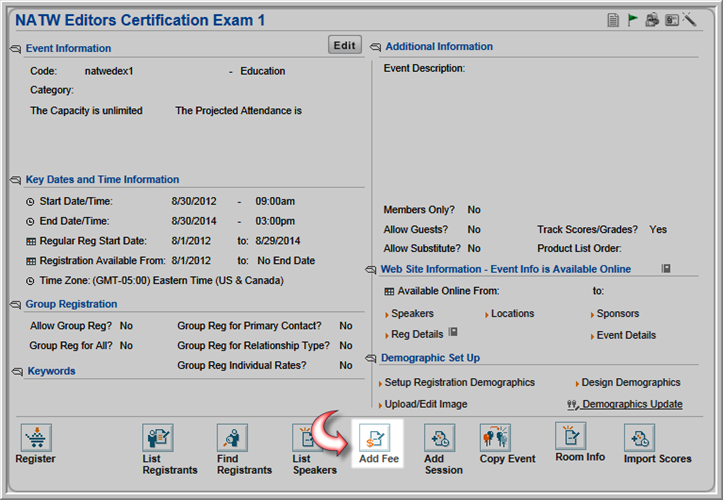723x500 pixels.
Task: Collapse the Event Information section
Action: pos(15,48)
